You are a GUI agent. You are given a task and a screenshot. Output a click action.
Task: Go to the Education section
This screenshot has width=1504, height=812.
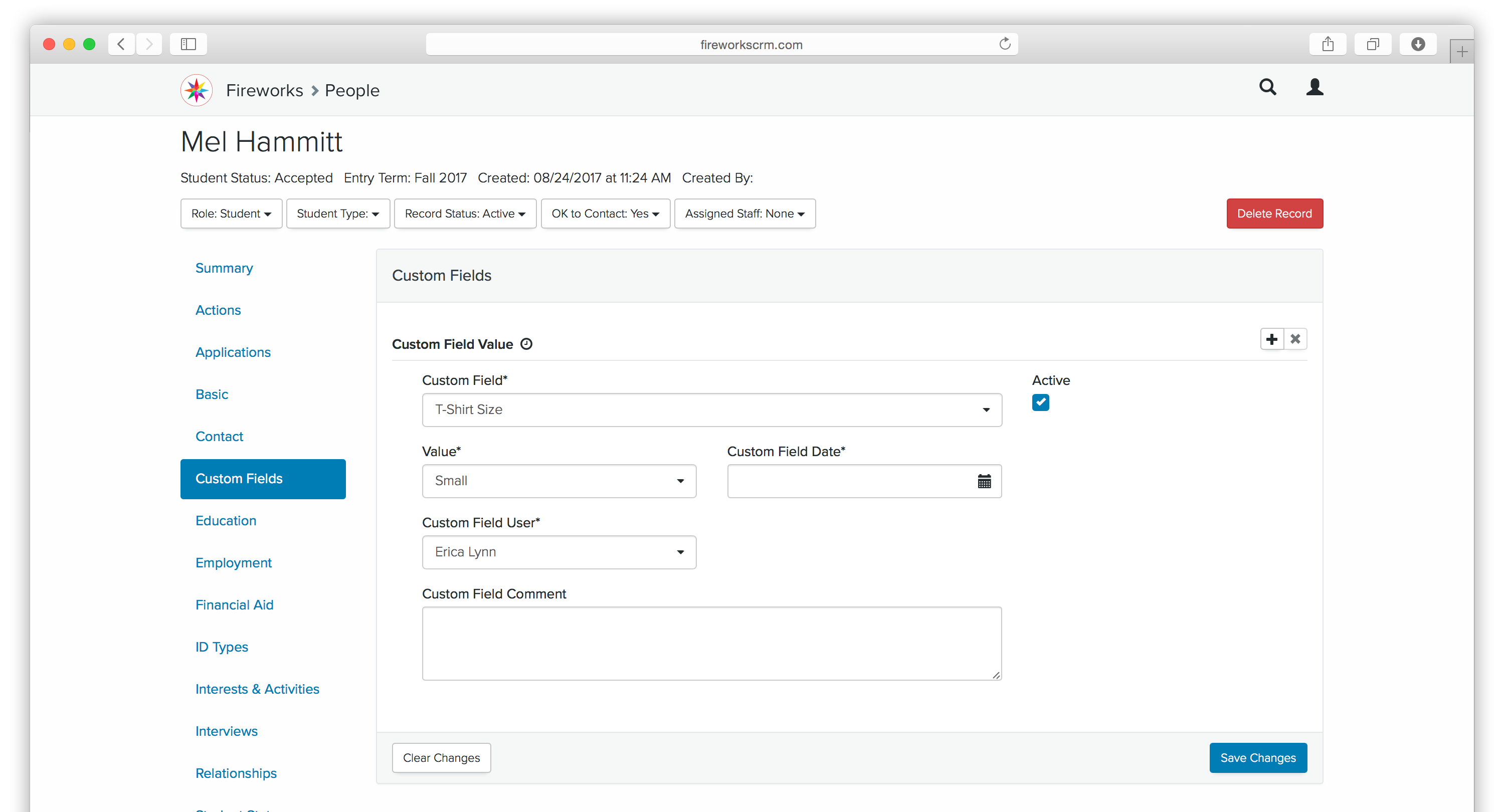coord(226,521)
